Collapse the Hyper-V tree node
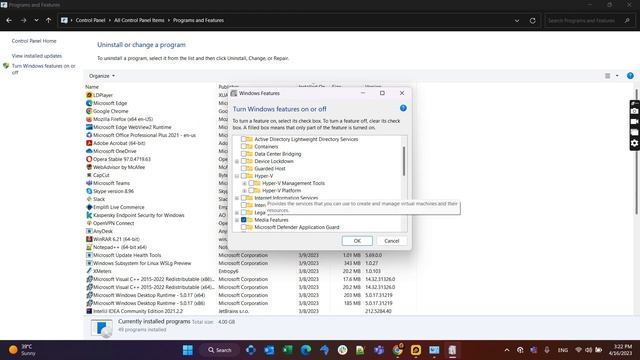Image resolution: width=640 pixels, height=360 pixels. [237, 176]
